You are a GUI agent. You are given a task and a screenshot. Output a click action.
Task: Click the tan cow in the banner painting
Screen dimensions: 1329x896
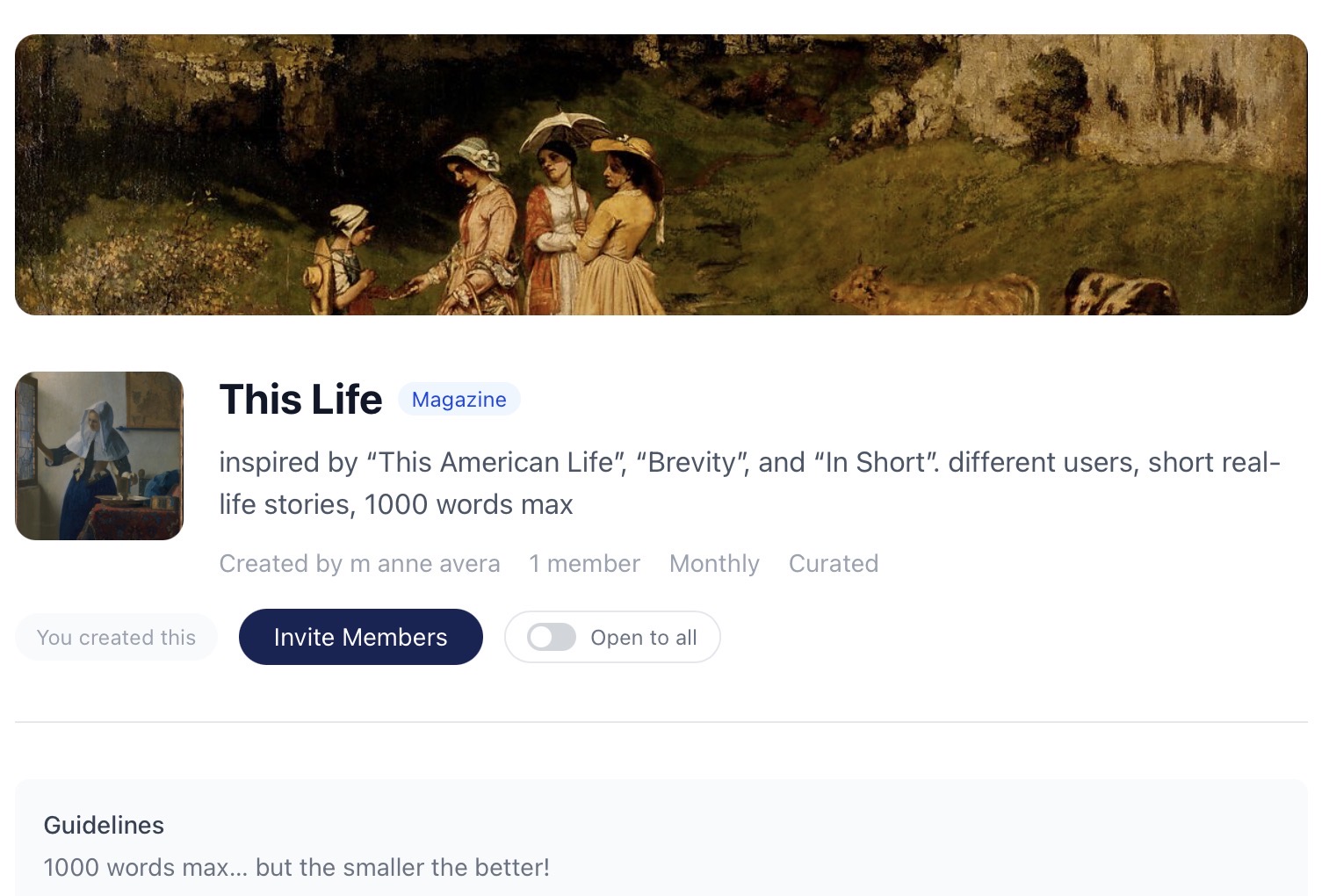click(935, 290)
